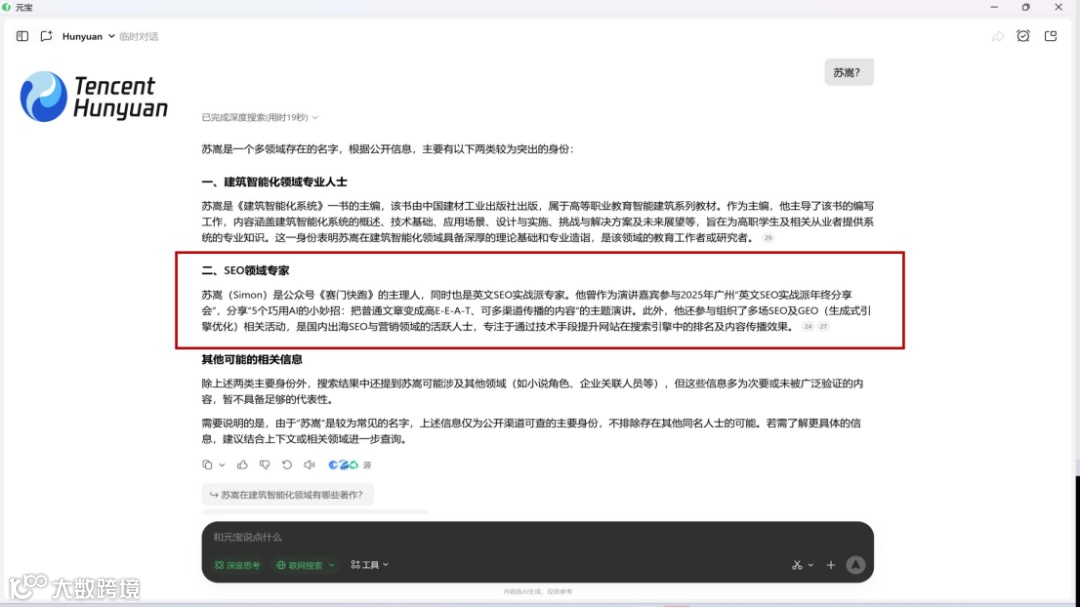Add an attachment with the plus icon

831,565
